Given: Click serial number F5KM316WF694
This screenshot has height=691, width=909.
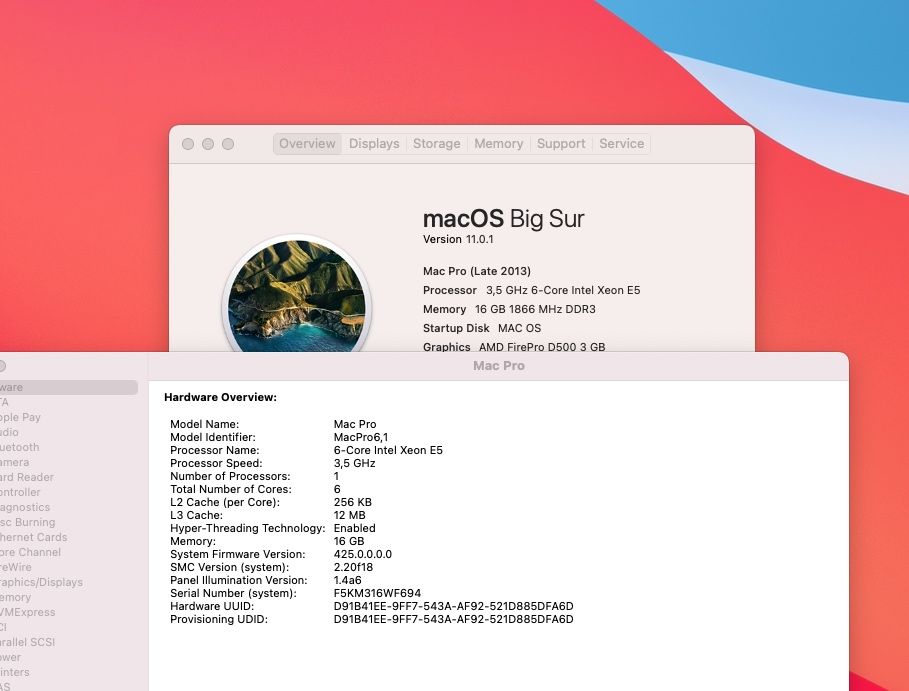Looking at the screenshot, I should point(377,594).
